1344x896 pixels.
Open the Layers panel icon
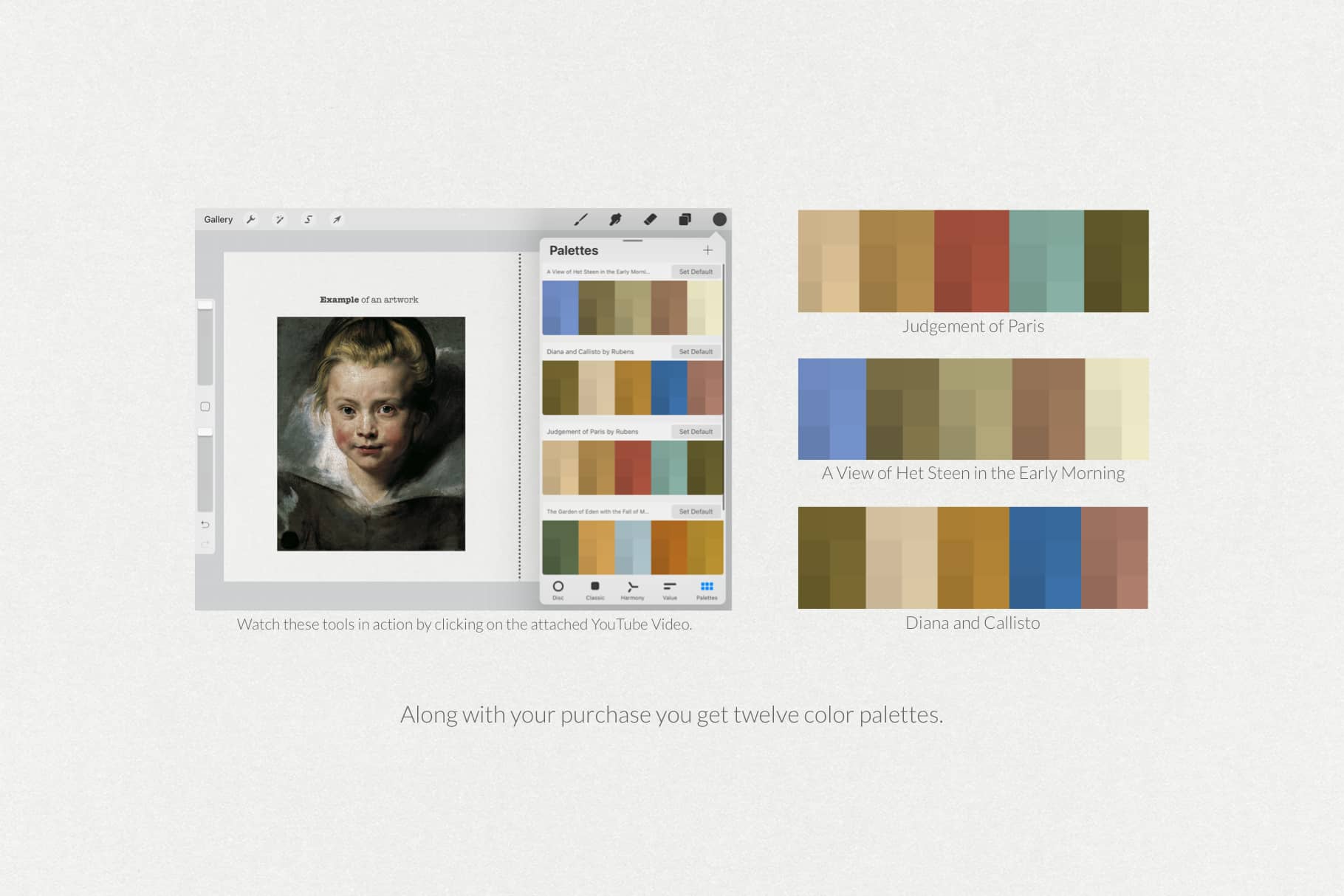(x=684, y=219)
